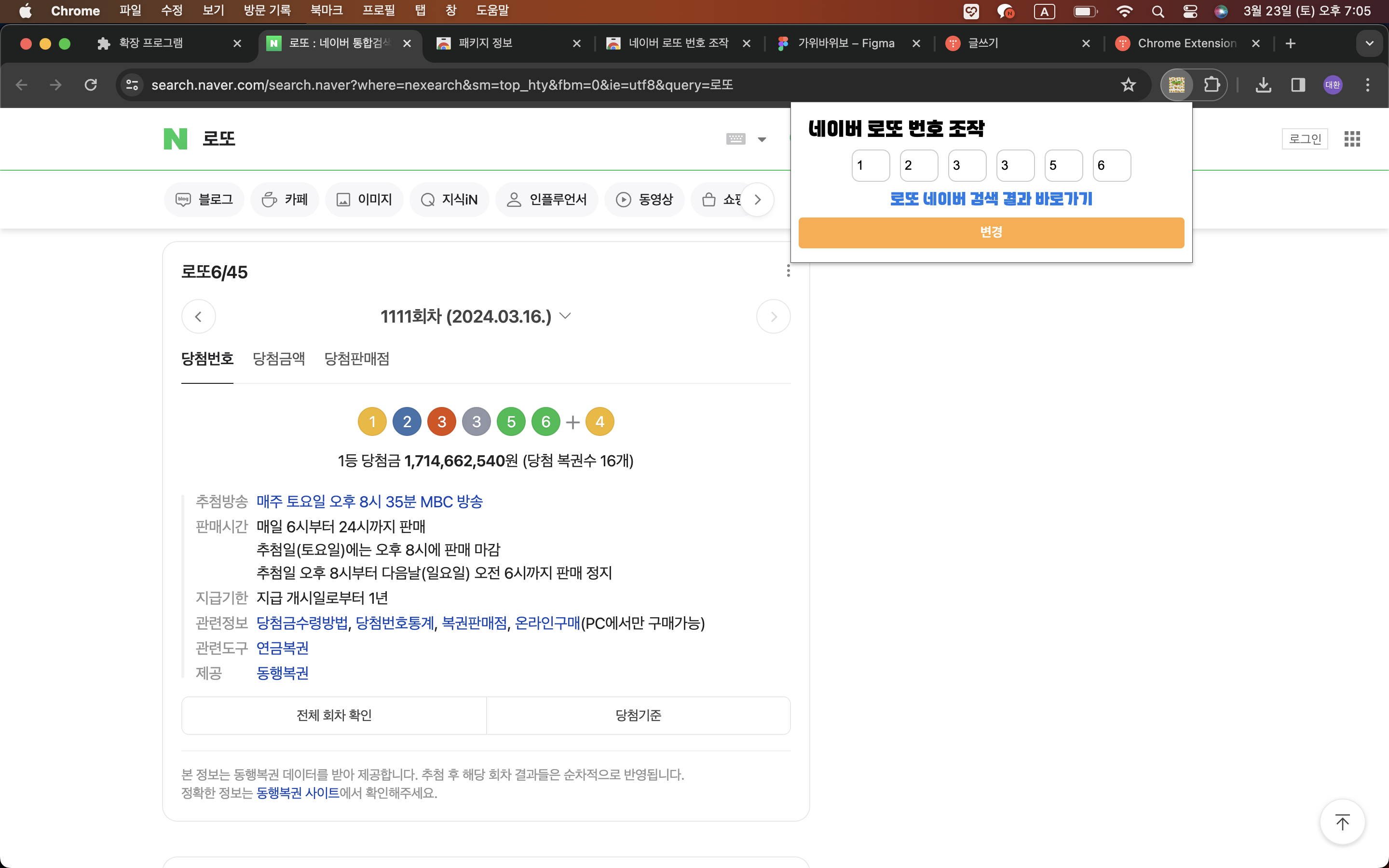Open the Chrome extensions puzzle icon
Viewport: 1389px width, 868px height.
(x=1211, y=85)
